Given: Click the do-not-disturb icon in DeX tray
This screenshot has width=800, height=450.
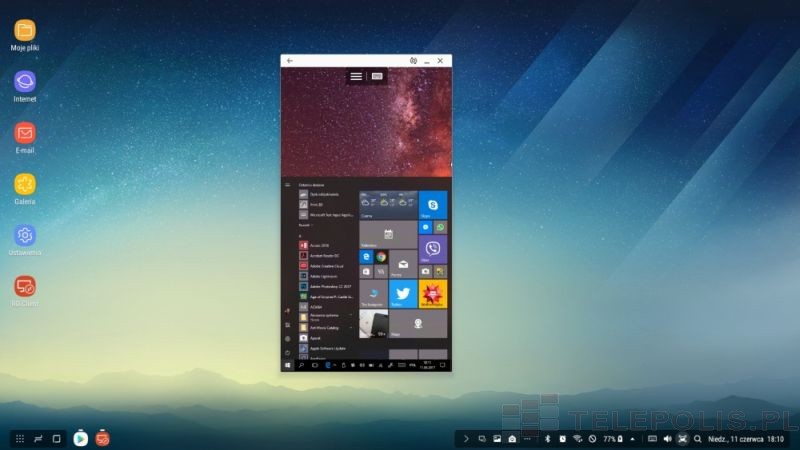Looking at the screenshot, I should click(x=592, y=439).
